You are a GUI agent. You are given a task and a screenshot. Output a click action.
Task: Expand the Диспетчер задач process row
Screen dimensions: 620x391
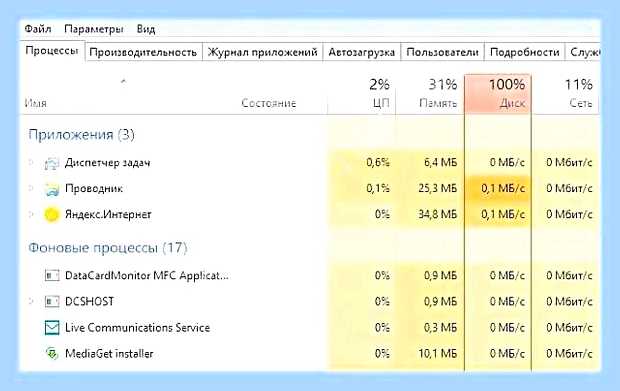(31, 162)
